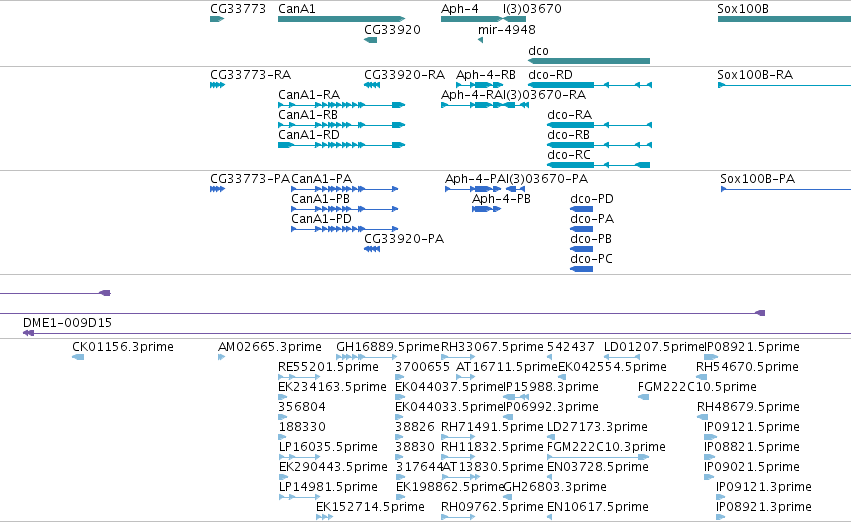Open EST EK290443.5prime
The height and width of the screenshot is (522, 851).
point(333,467)
